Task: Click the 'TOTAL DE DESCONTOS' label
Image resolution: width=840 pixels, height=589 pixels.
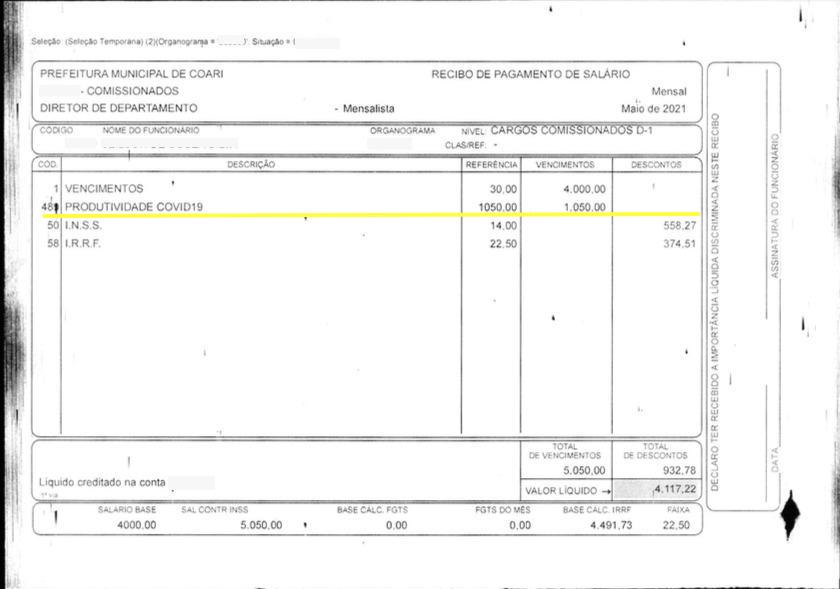Action: pos(655,451)
